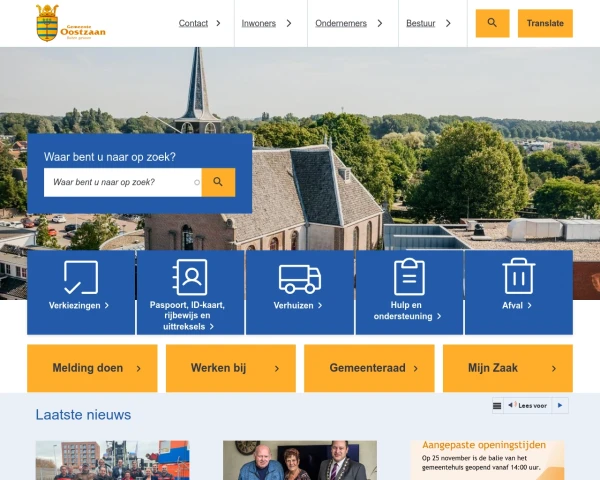
Task: Open the Bestuur menu item
Action: (x=421, y=23)
